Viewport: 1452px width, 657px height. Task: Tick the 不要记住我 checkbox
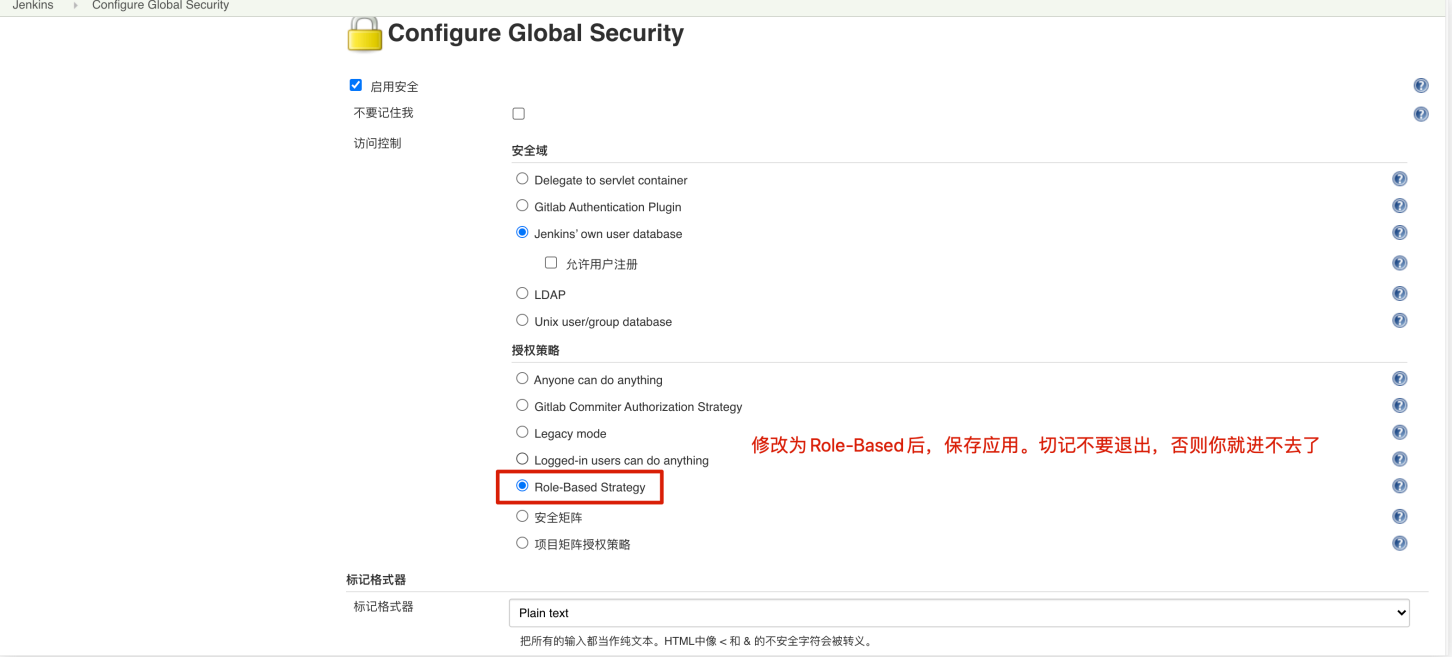518,114
